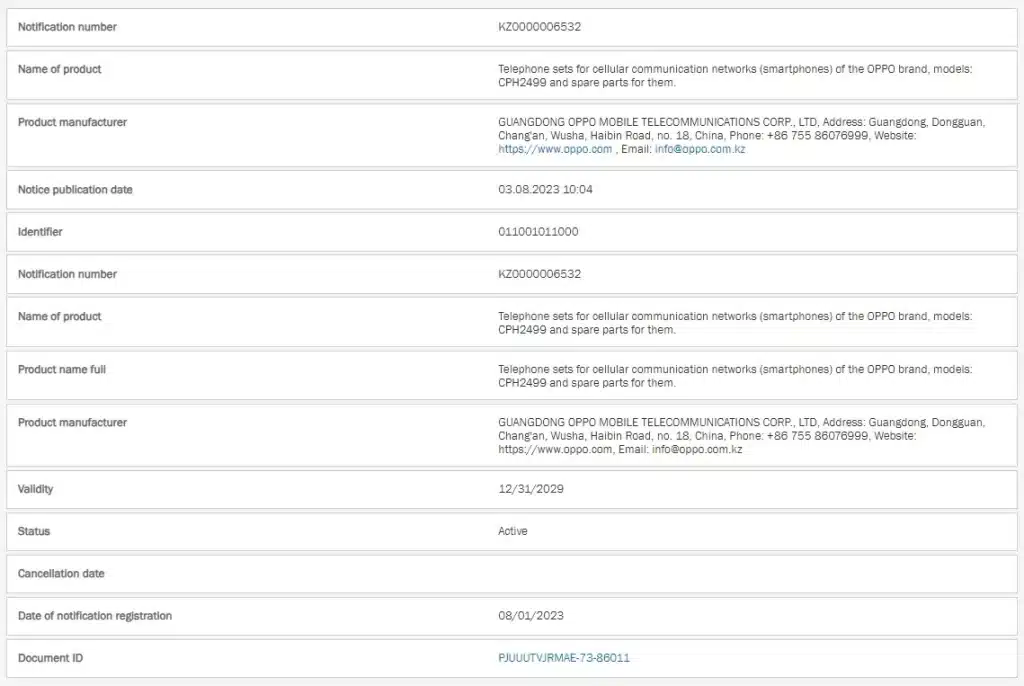The width and height of the screenshot is (1024, 686).
Task: Click the 'Status' field label
Action: click(x=34, y=531)
